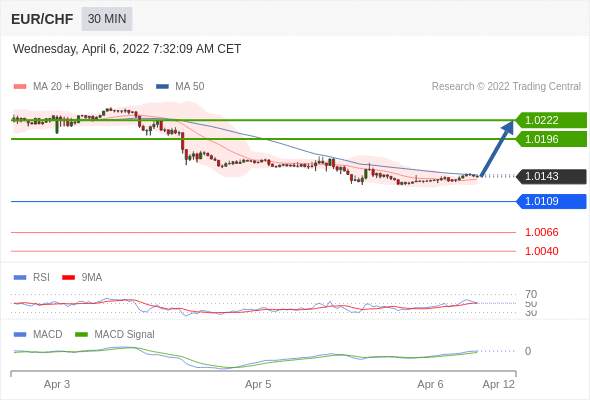
Task: Click the 30 MIN timeframe button
Action: [x=107, y=18]
